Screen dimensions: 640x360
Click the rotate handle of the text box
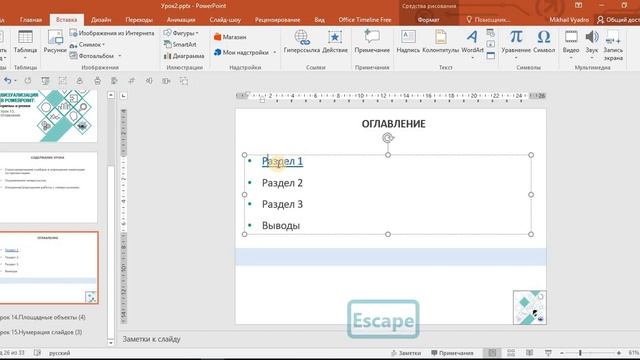coord(388,138)
